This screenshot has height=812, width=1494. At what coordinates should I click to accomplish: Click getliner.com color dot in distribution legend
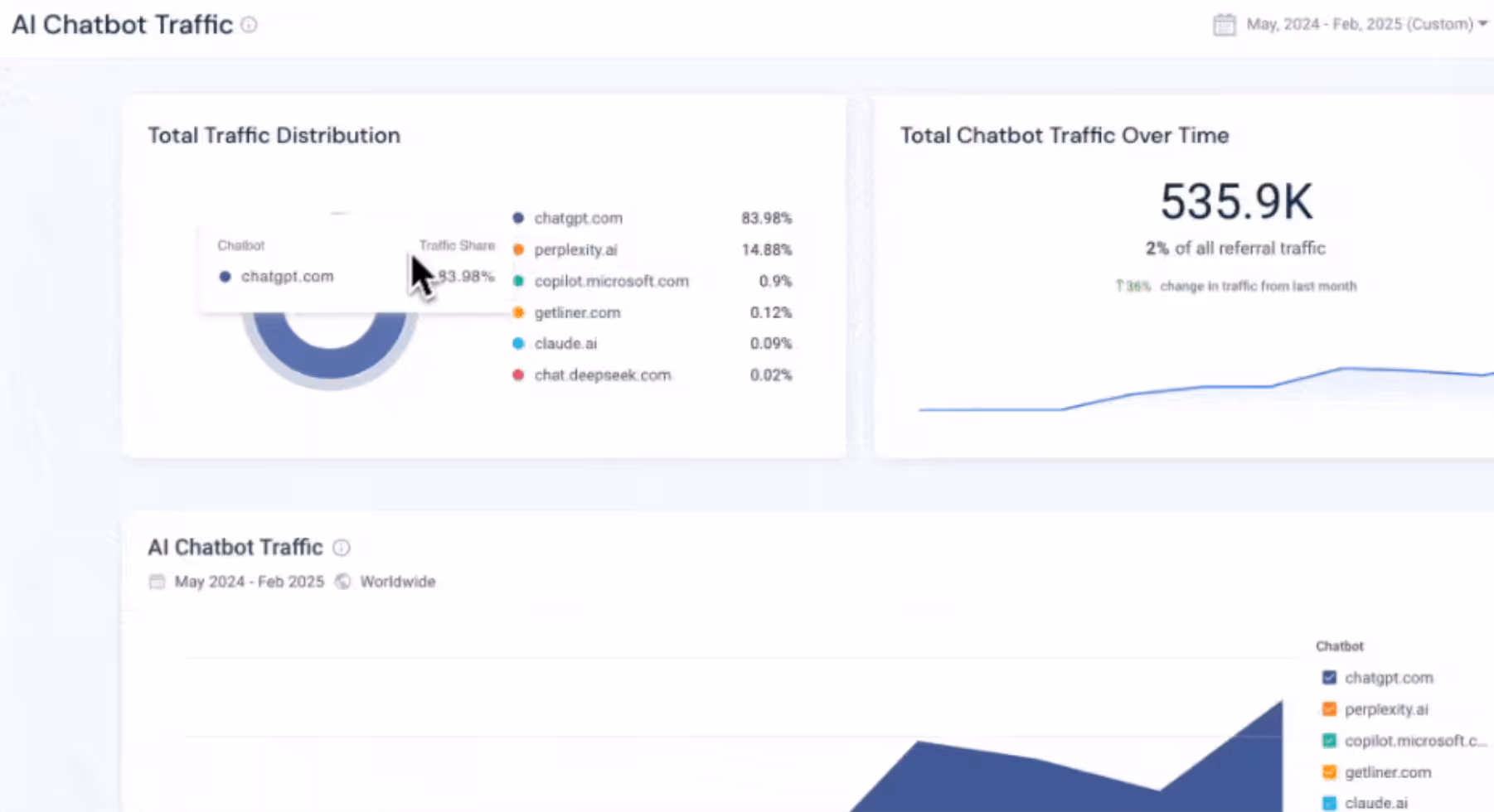[x=518, y=312]
